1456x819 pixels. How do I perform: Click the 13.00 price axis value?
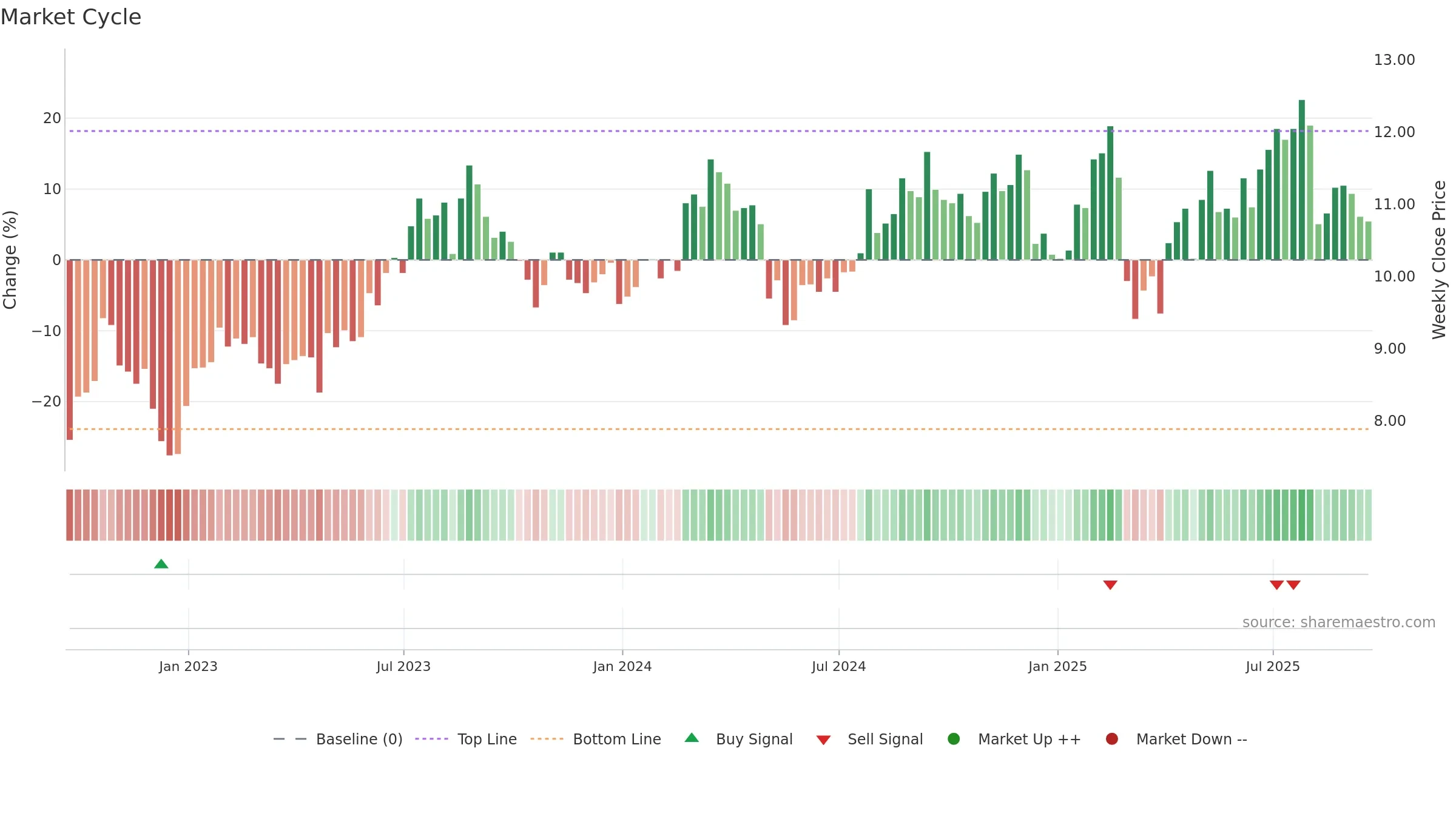click(x=1394, y=59)
